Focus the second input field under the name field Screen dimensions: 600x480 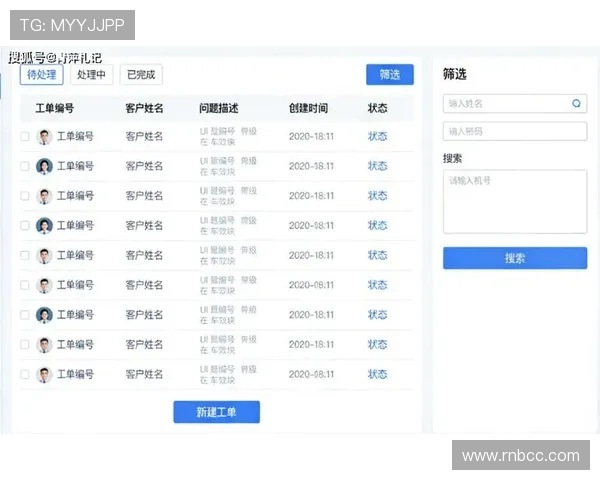click(x=515, y=131)
